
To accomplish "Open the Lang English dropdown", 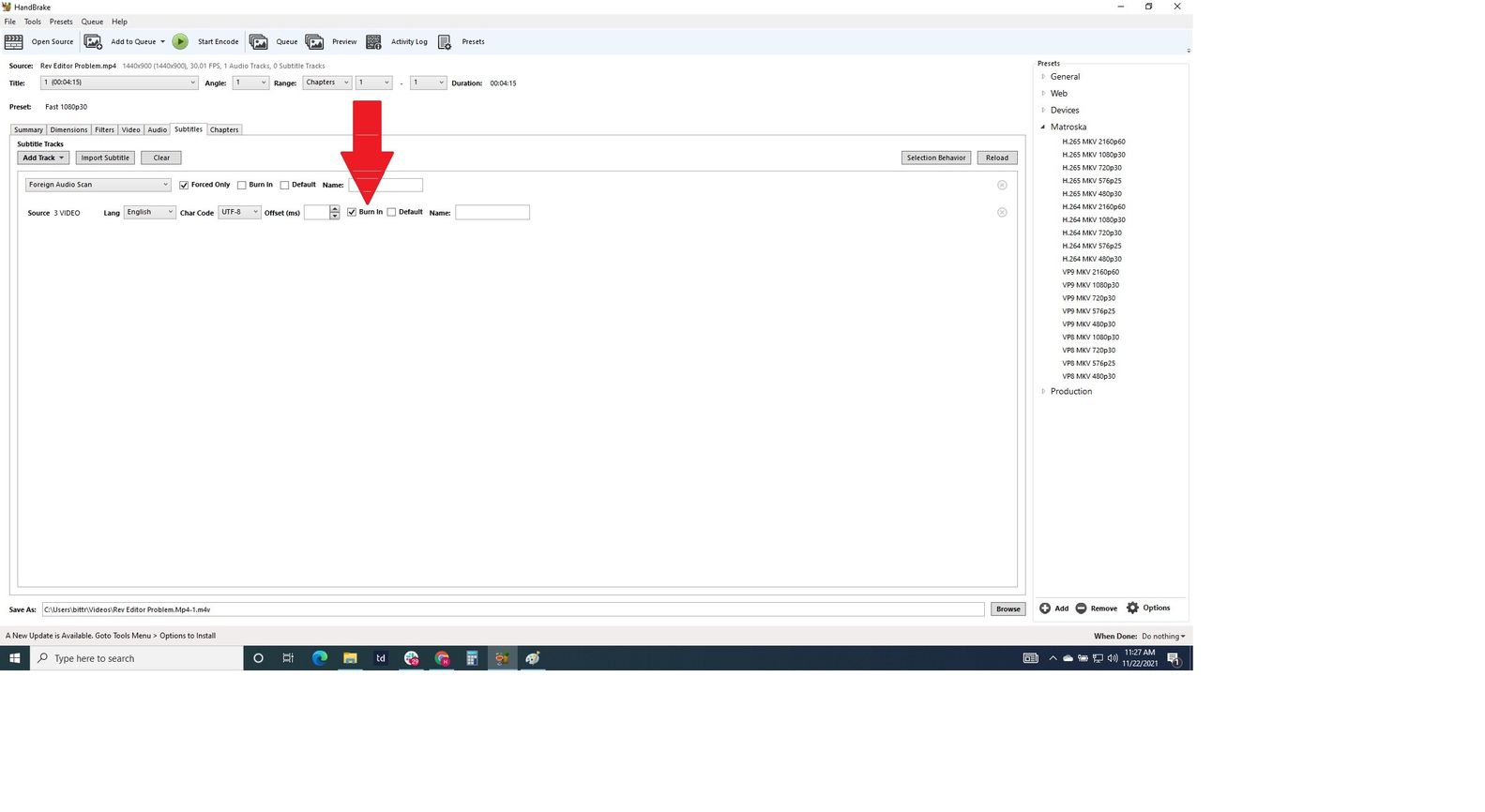I will point(150,212).
